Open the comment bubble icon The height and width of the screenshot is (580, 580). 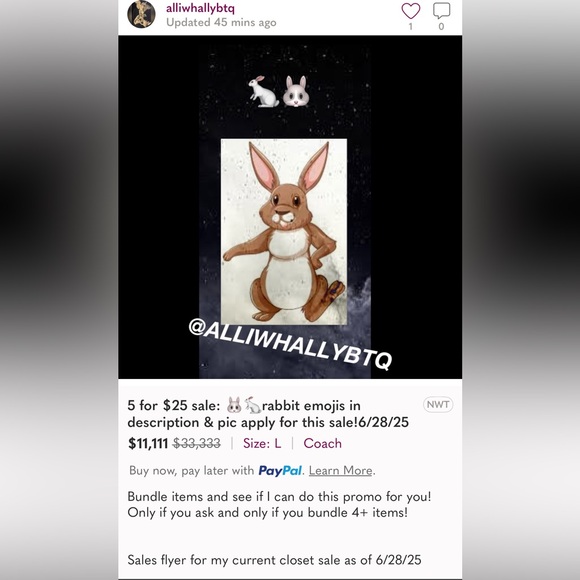point(441,11)
